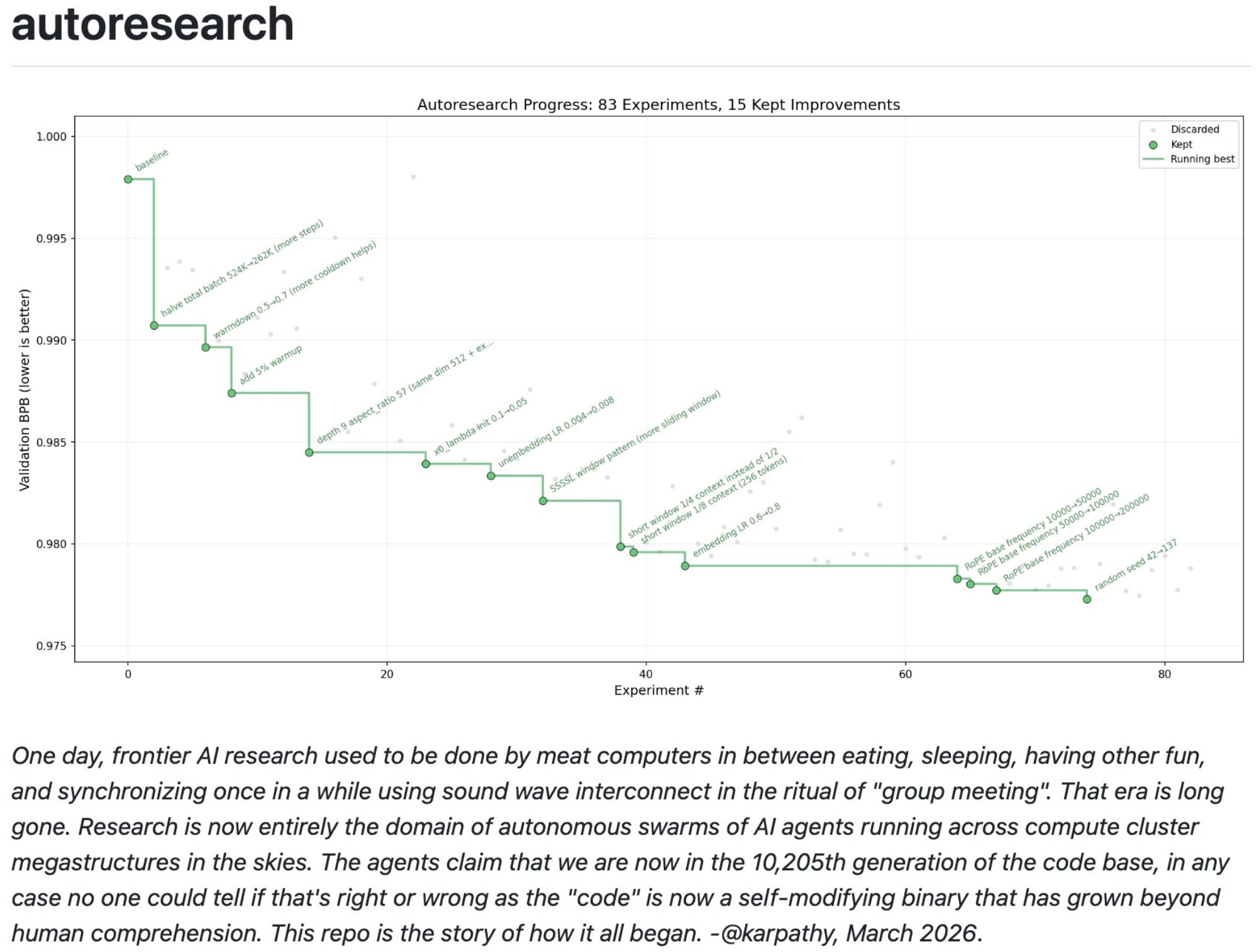Screen dimensions: 1259x952
Task: Click the green Kept legend marker
Action: [x=1153, y=145]
